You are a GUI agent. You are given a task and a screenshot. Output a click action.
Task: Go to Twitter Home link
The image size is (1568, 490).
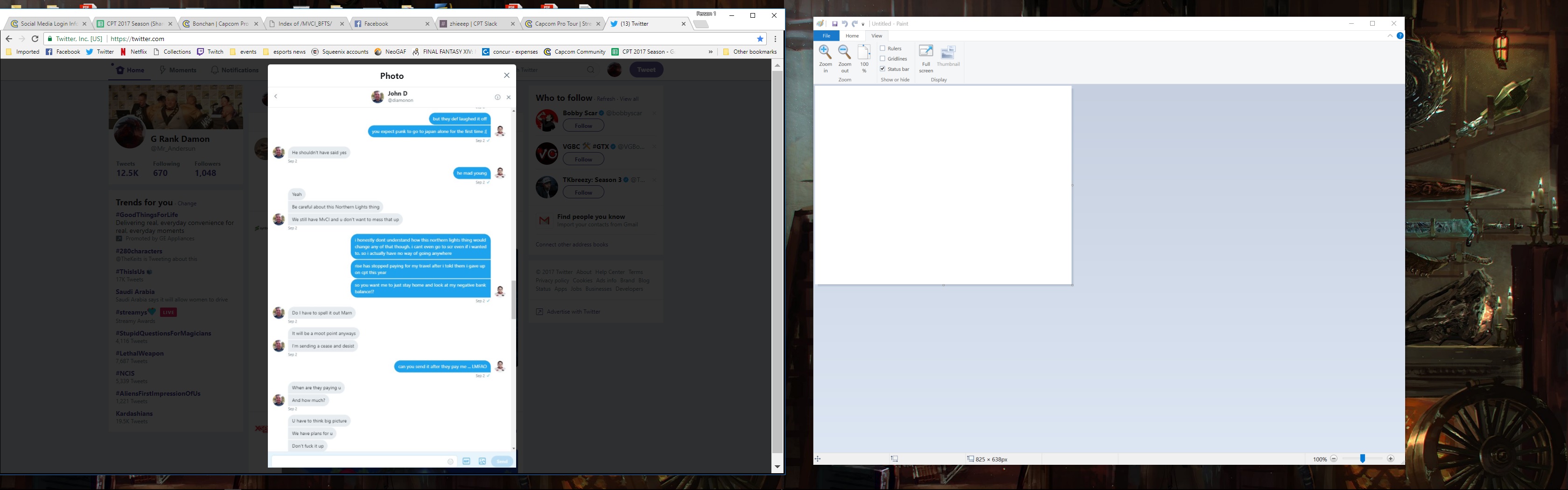coord(130,70)
